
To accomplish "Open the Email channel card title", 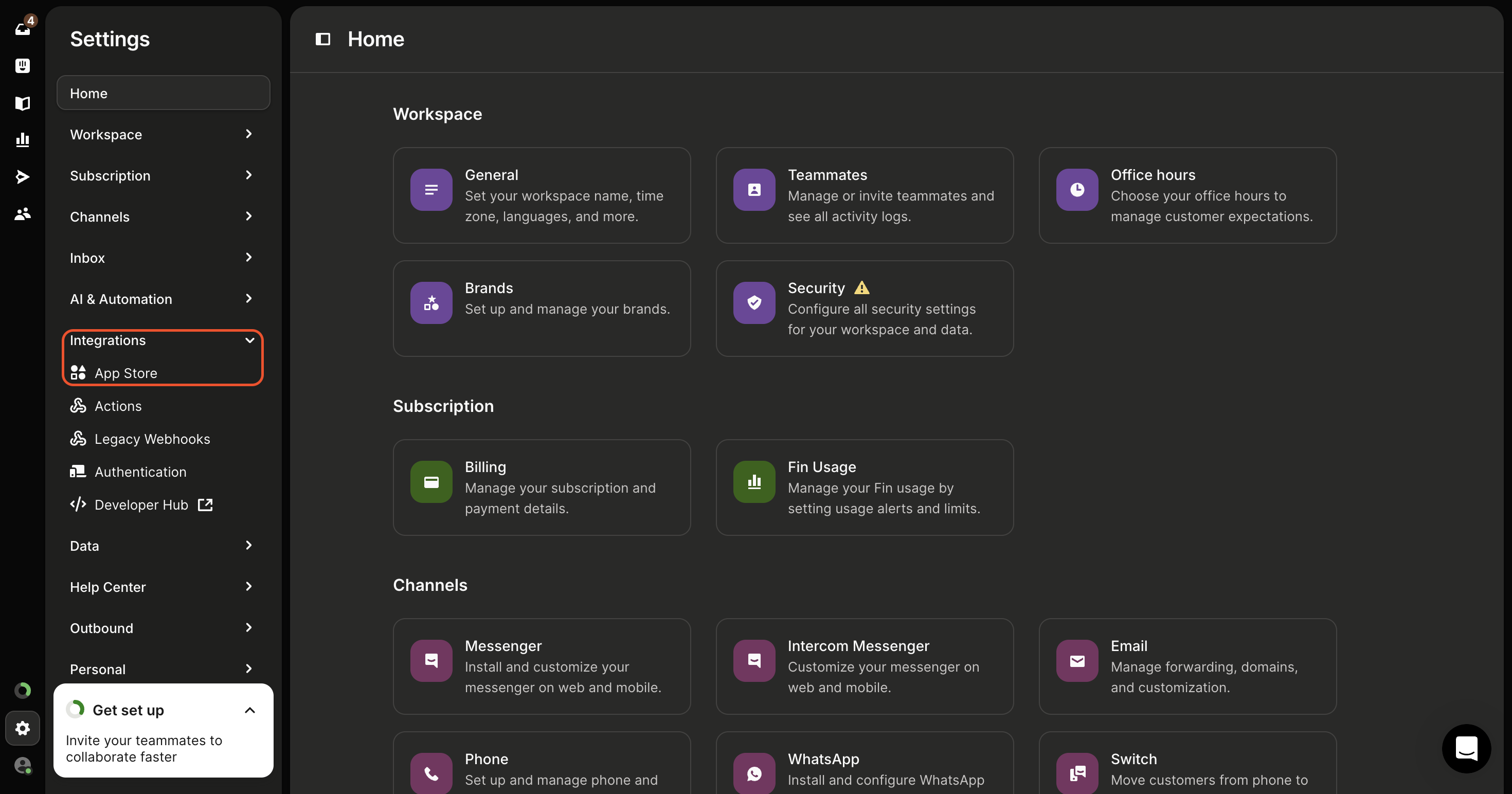I will tap(1129, 646).
